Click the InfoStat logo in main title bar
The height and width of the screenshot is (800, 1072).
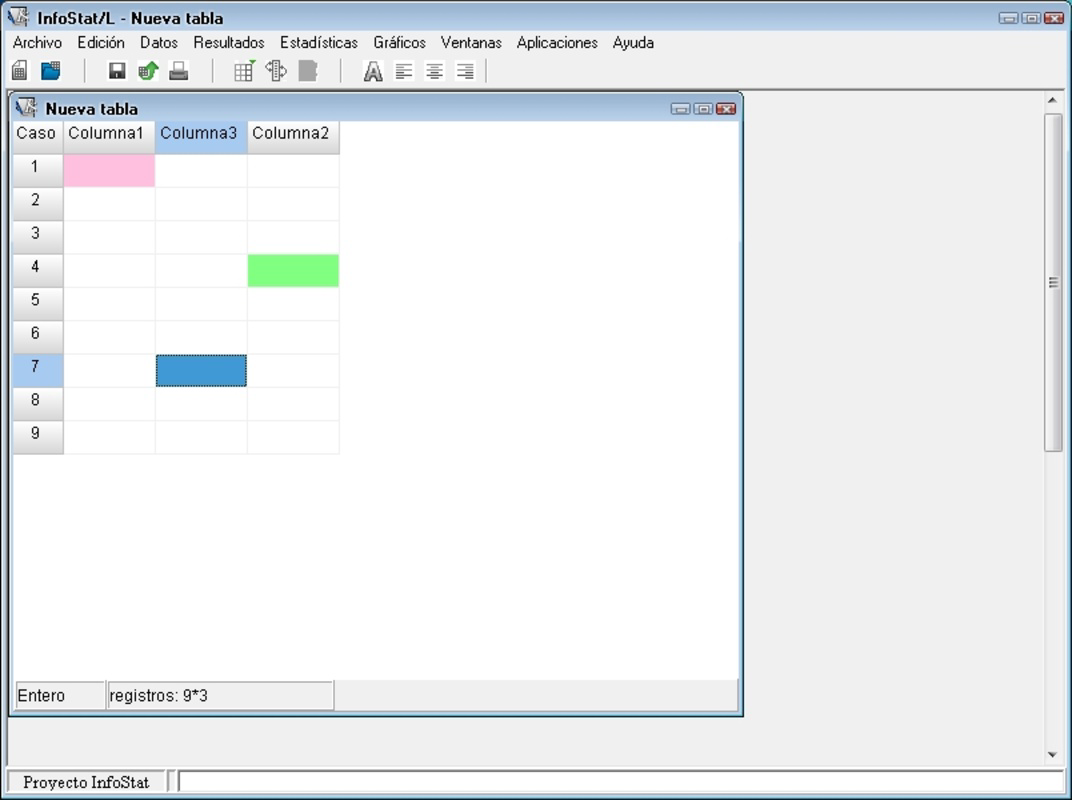point(18,16)
